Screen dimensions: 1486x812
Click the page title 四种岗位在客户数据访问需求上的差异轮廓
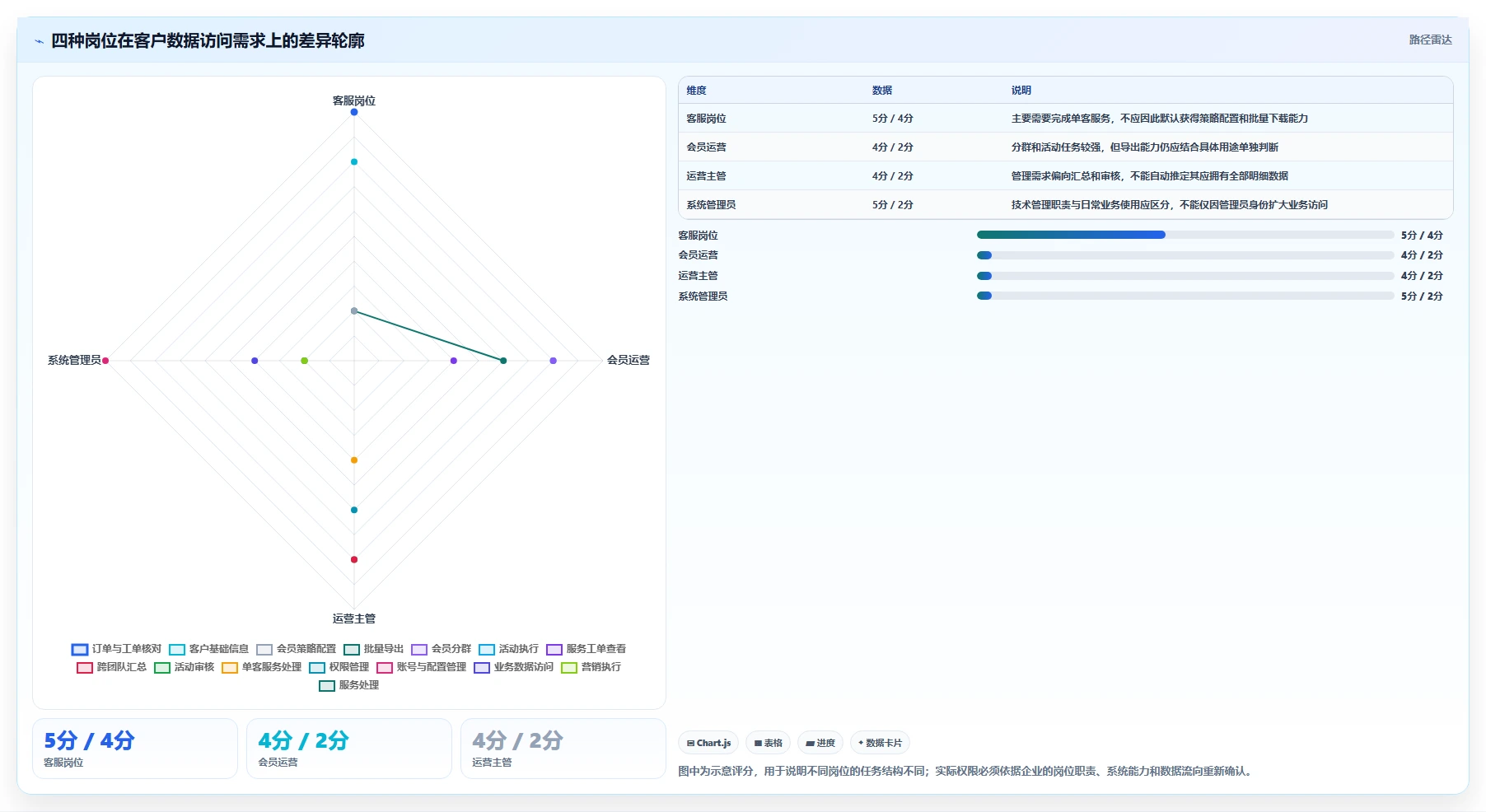208,40
